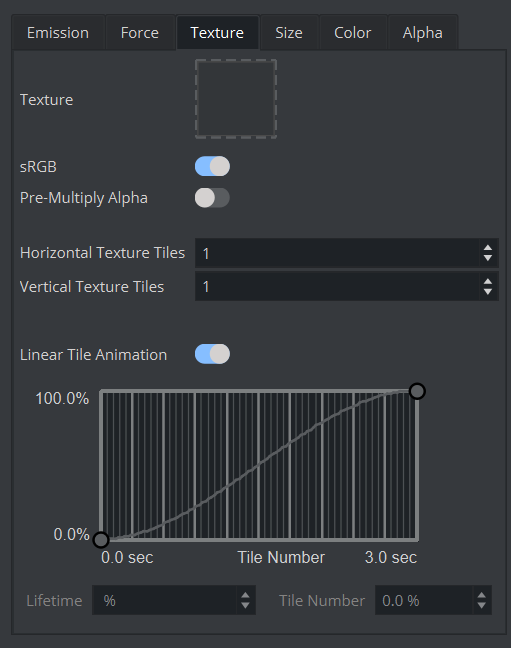Go to the Alpha tab
Viewport: 511px width, 648px height.
point(423,33)
